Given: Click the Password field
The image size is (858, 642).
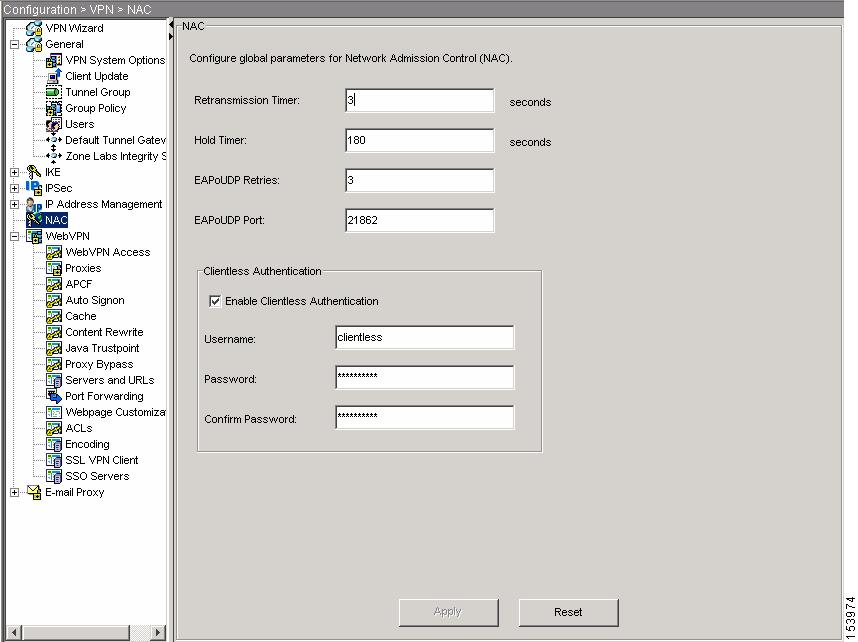Looking at the screenshot, I should click(425, 378).
